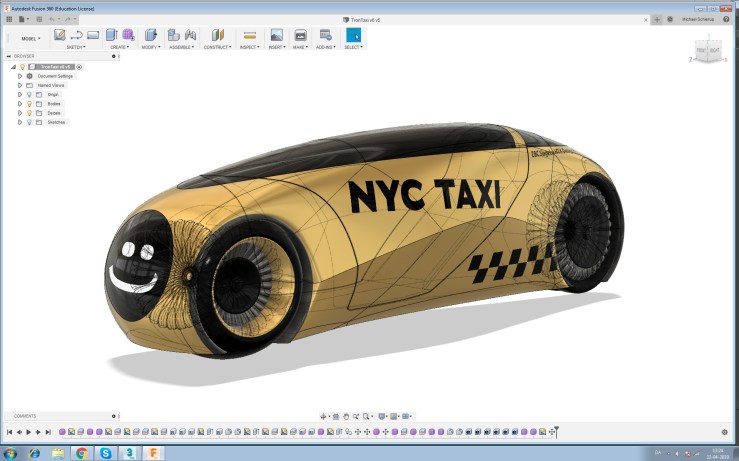This screenshot has width=739, height=461.
Task: Open the CONSTRUCT menu
Action: pyautogui.click(x=217, y=47)
